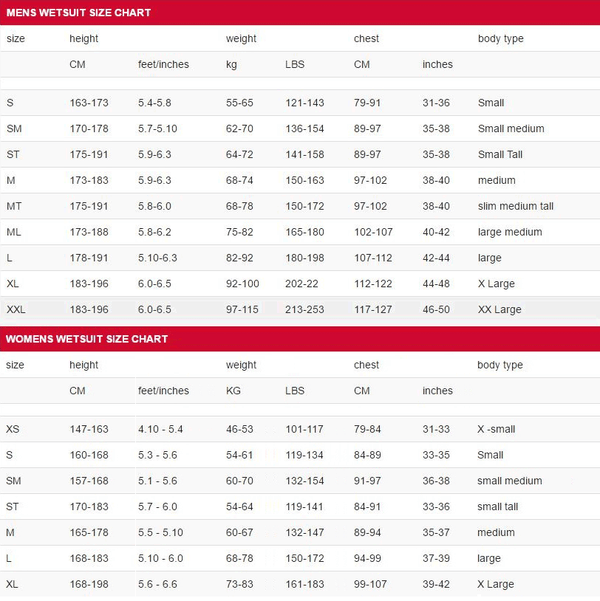Click womens size label "XS"

(x=12, y=429)
